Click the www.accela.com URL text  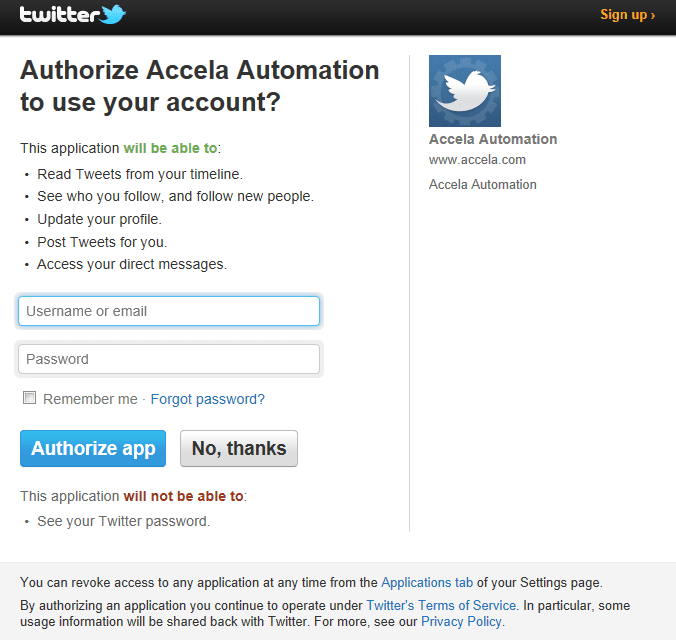tap(477, 160)
